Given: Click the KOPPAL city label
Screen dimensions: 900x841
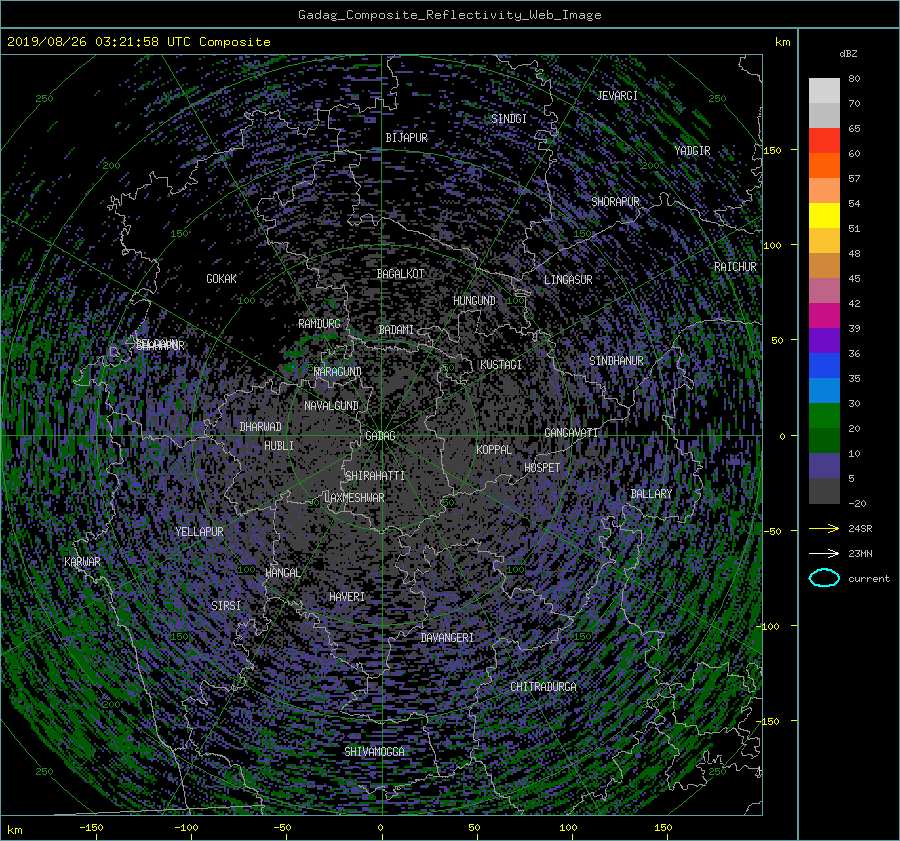Looking at the screenshot, I should pyautogui.click(x=494, y=449).
